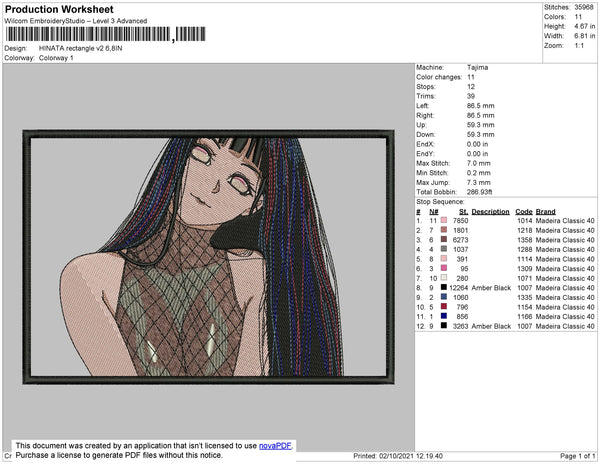
Task: Click 'Madeira Classic 40' brand for code 1166
Action: tap(565, 316)
